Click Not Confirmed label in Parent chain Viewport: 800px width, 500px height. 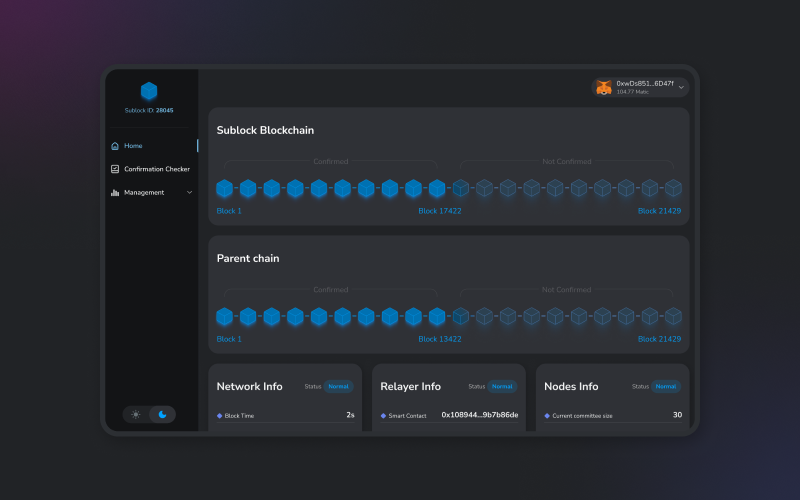pyautogui.click(x=567, y=289)
